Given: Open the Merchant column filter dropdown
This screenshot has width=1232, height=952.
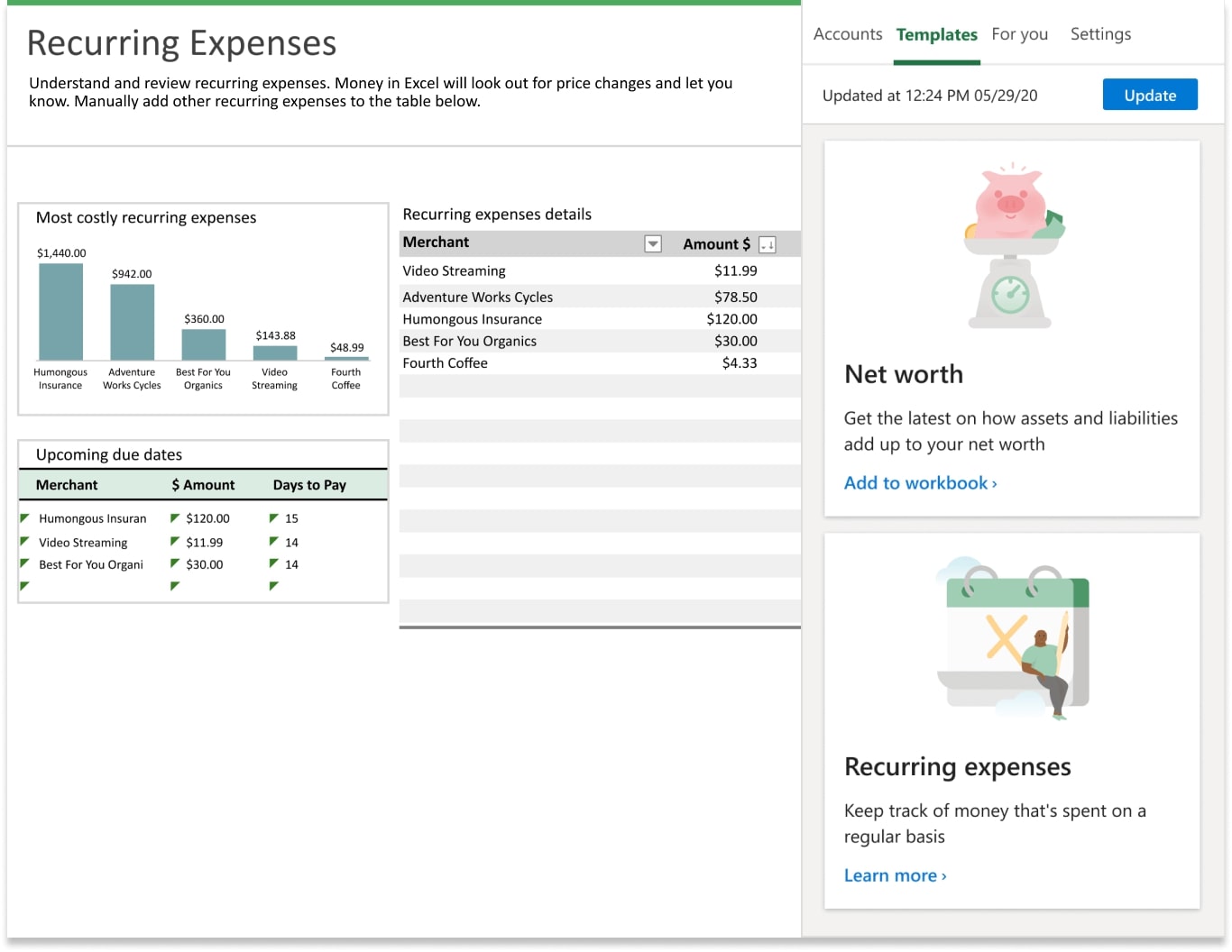Looking at the screenshot, I should (x=653, y=243).
